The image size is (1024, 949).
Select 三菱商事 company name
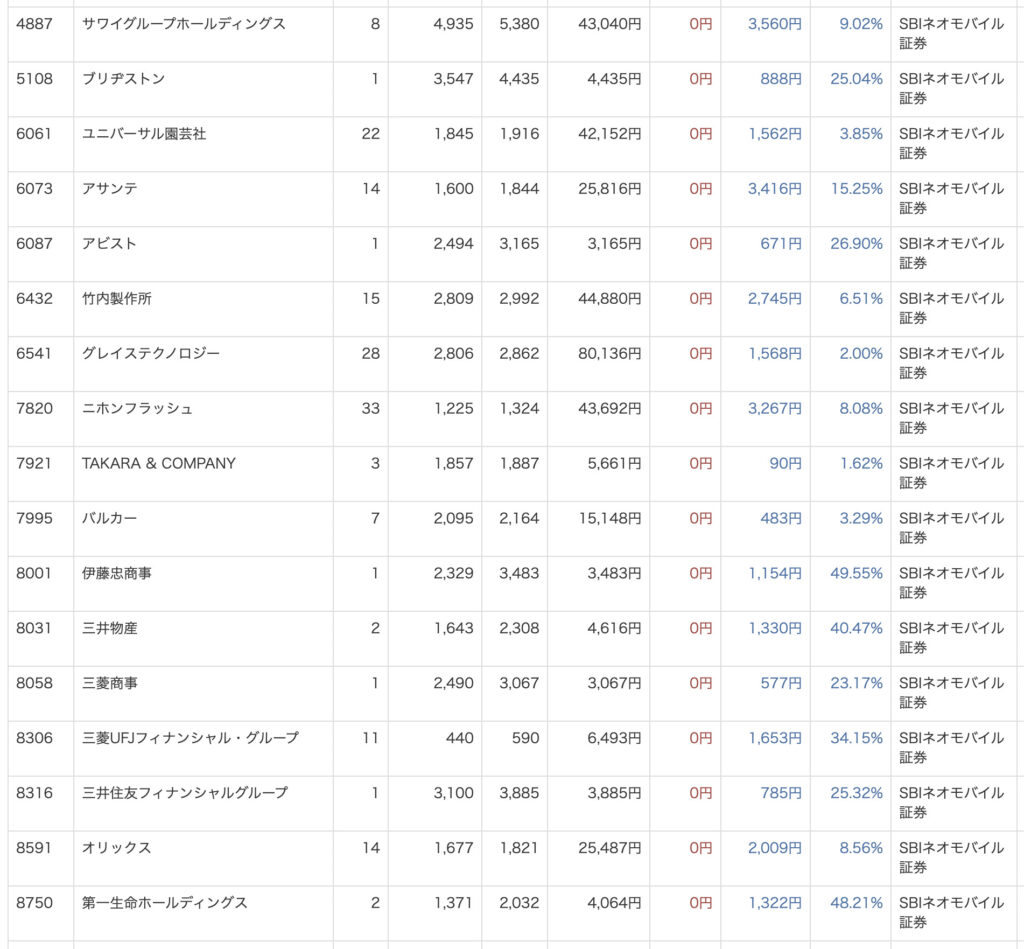(x=110, y=683)
